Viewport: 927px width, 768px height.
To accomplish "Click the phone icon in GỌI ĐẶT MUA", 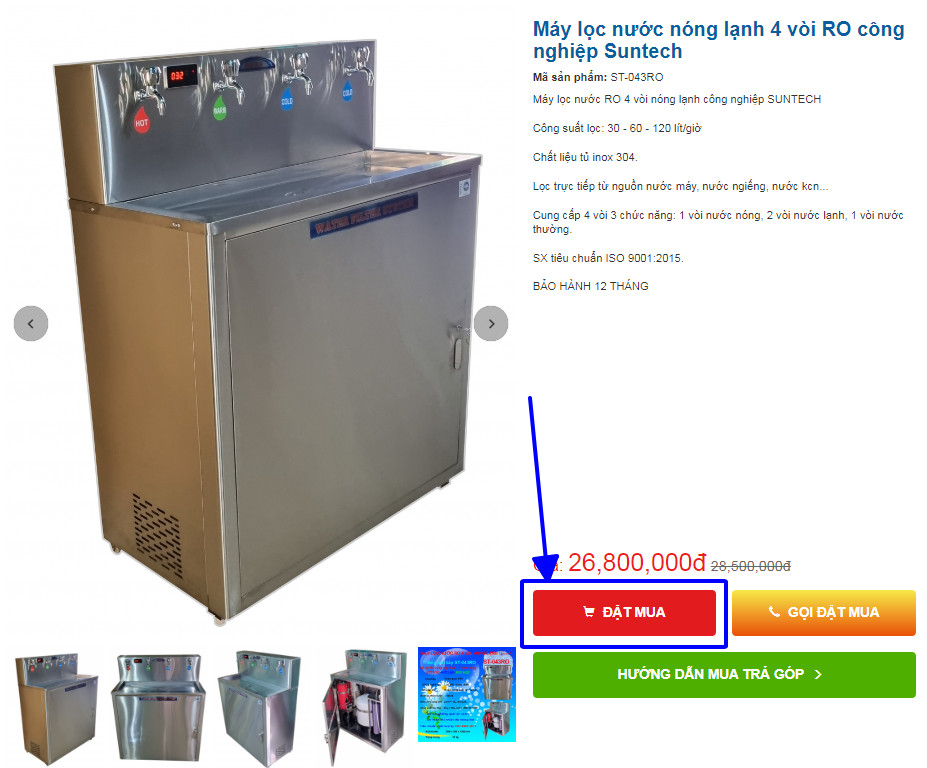I will click(x=774, y=612).
